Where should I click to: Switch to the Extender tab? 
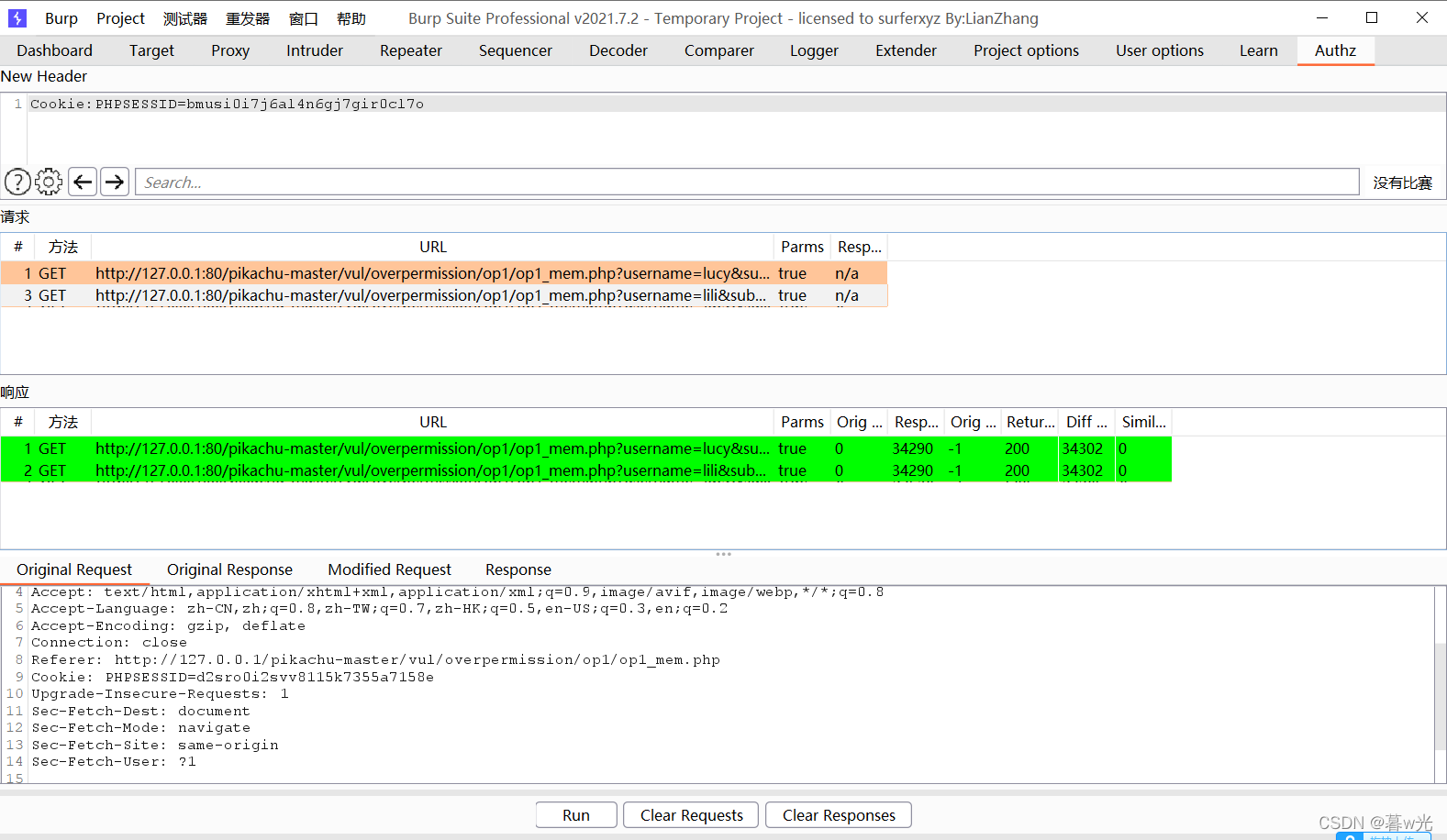coord(906,50)
